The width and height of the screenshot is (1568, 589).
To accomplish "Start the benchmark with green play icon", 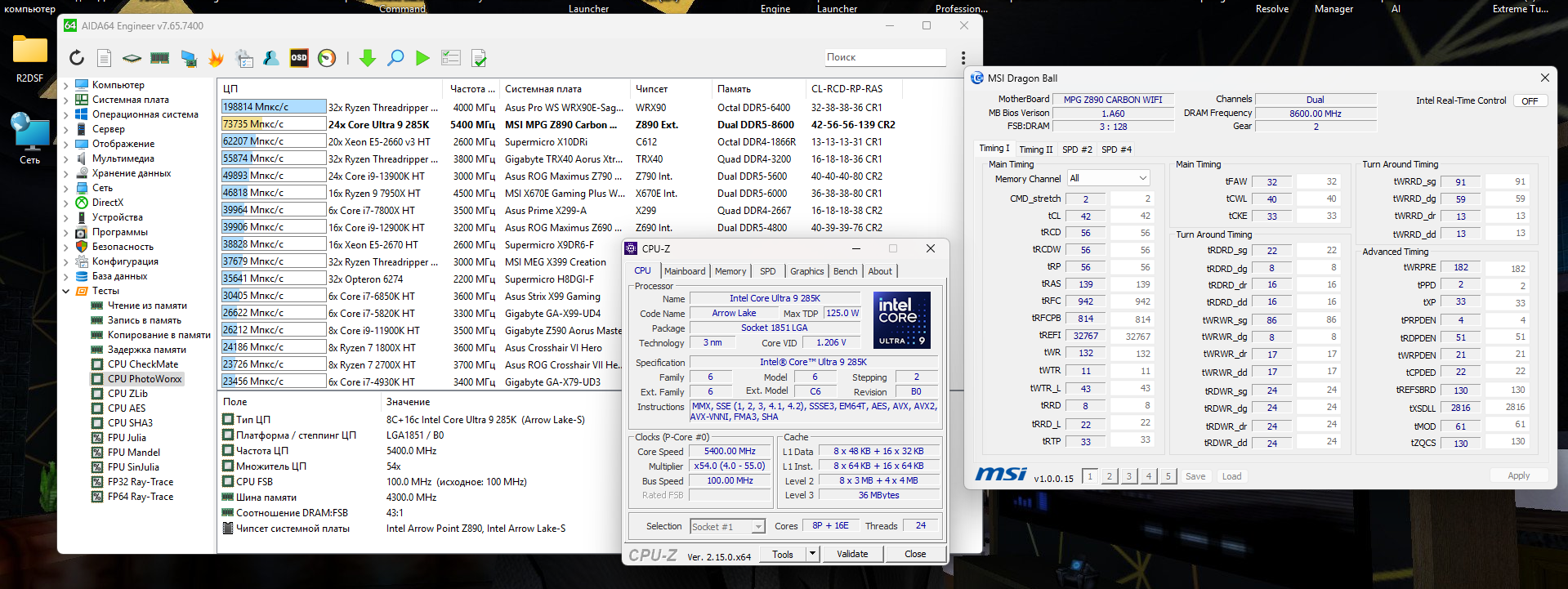I will [x=422, y=58].
